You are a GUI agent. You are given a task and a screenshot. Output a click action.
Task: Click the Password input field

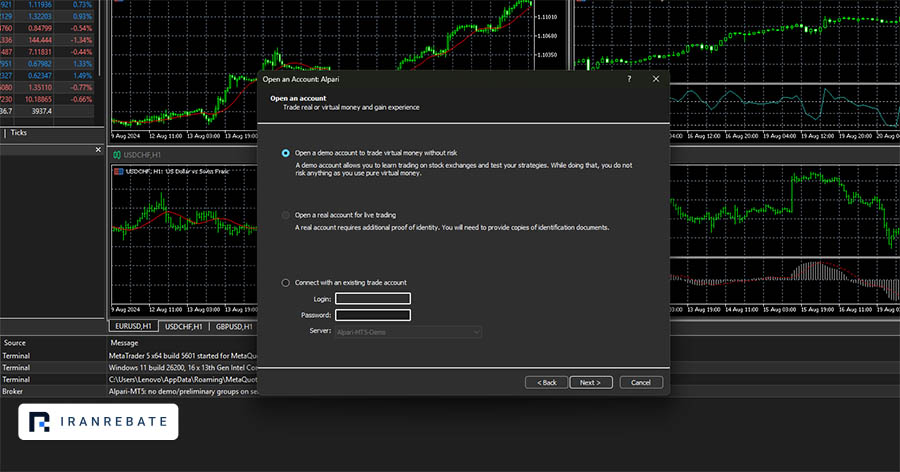click(x=373, y=315)
